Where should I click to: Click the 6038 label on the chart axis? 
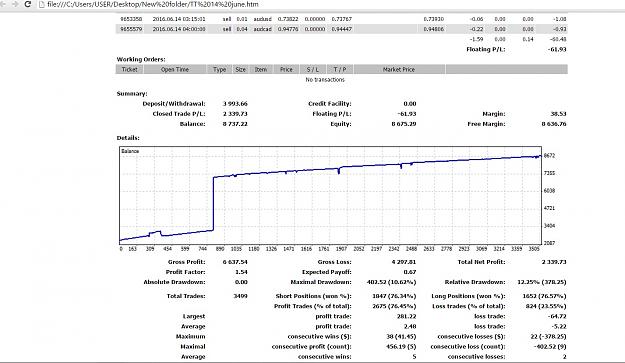pyautogui.click(x=550, y=191)
